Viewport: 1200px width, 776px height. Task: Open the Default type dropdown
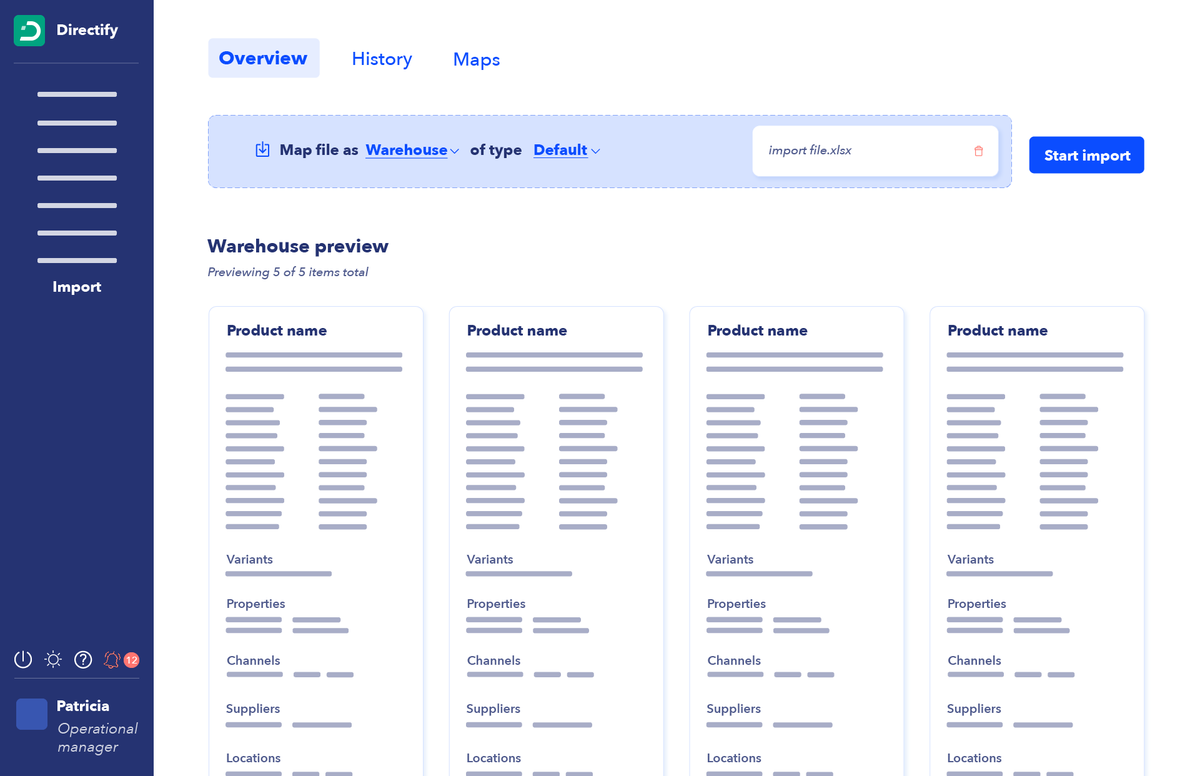click(567, 150)
